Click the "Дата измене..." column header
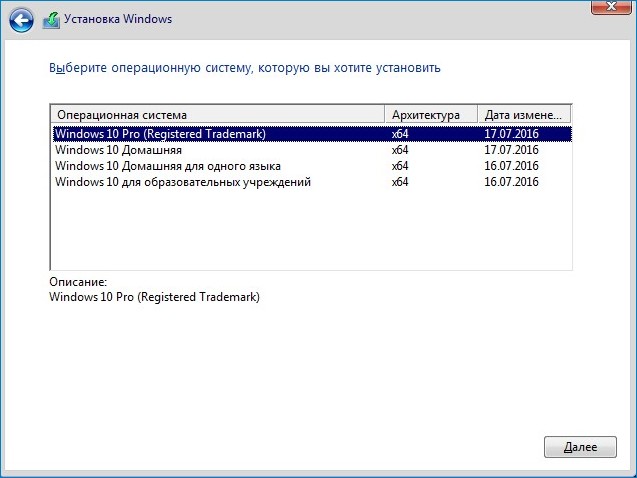Screen dimensions: 637x478 click(524, 115)
